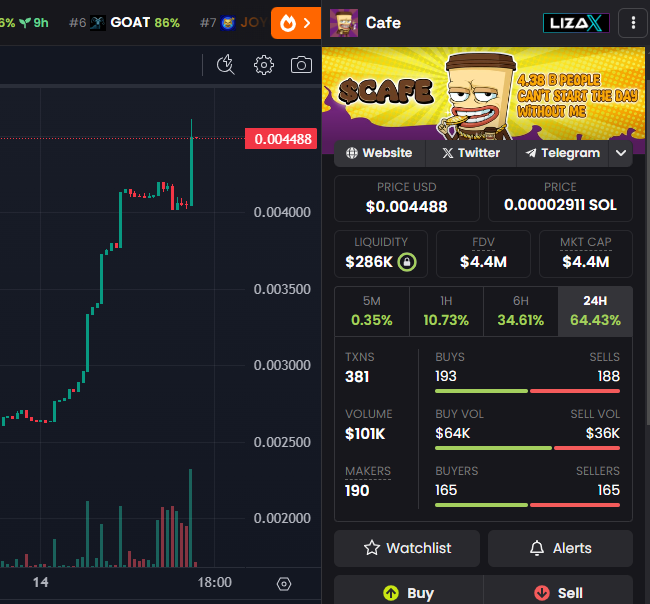
Task: Open time axis settings hexagon icon
Action: click(x=284, y=584)
